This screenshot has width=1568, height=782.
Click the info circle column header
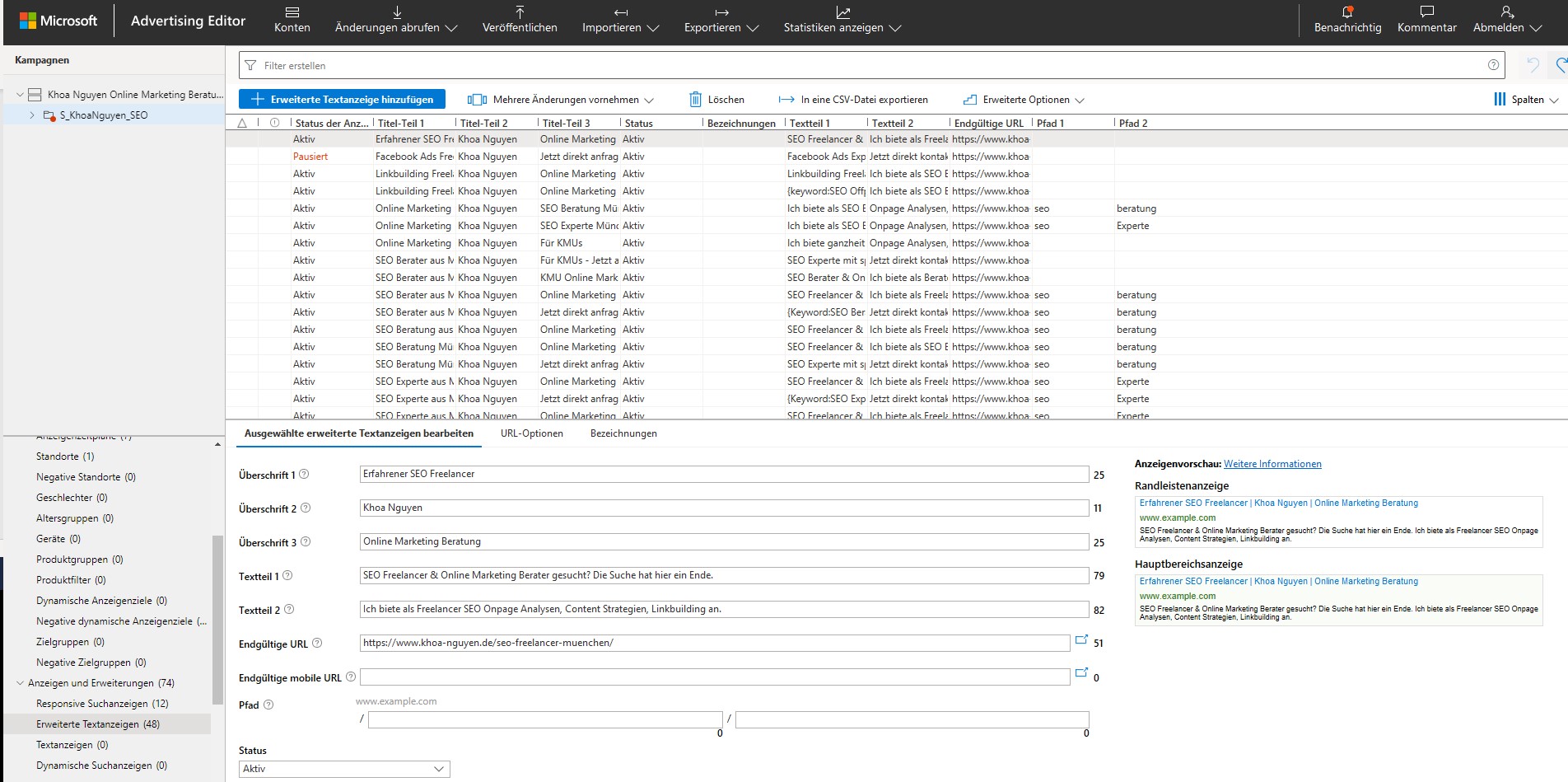[275, 123]
